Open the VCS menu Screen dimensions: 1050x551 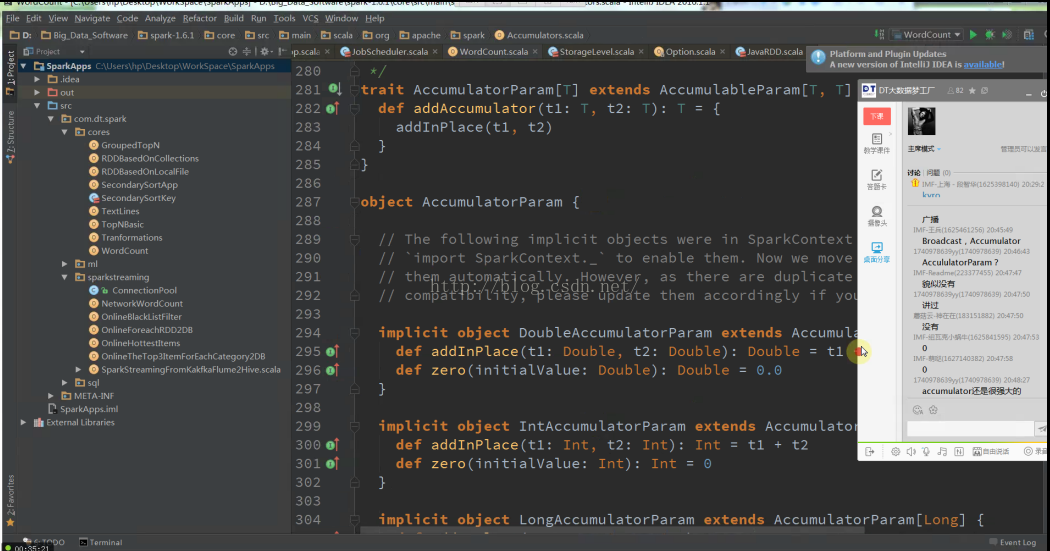click(x=310, y=18)
